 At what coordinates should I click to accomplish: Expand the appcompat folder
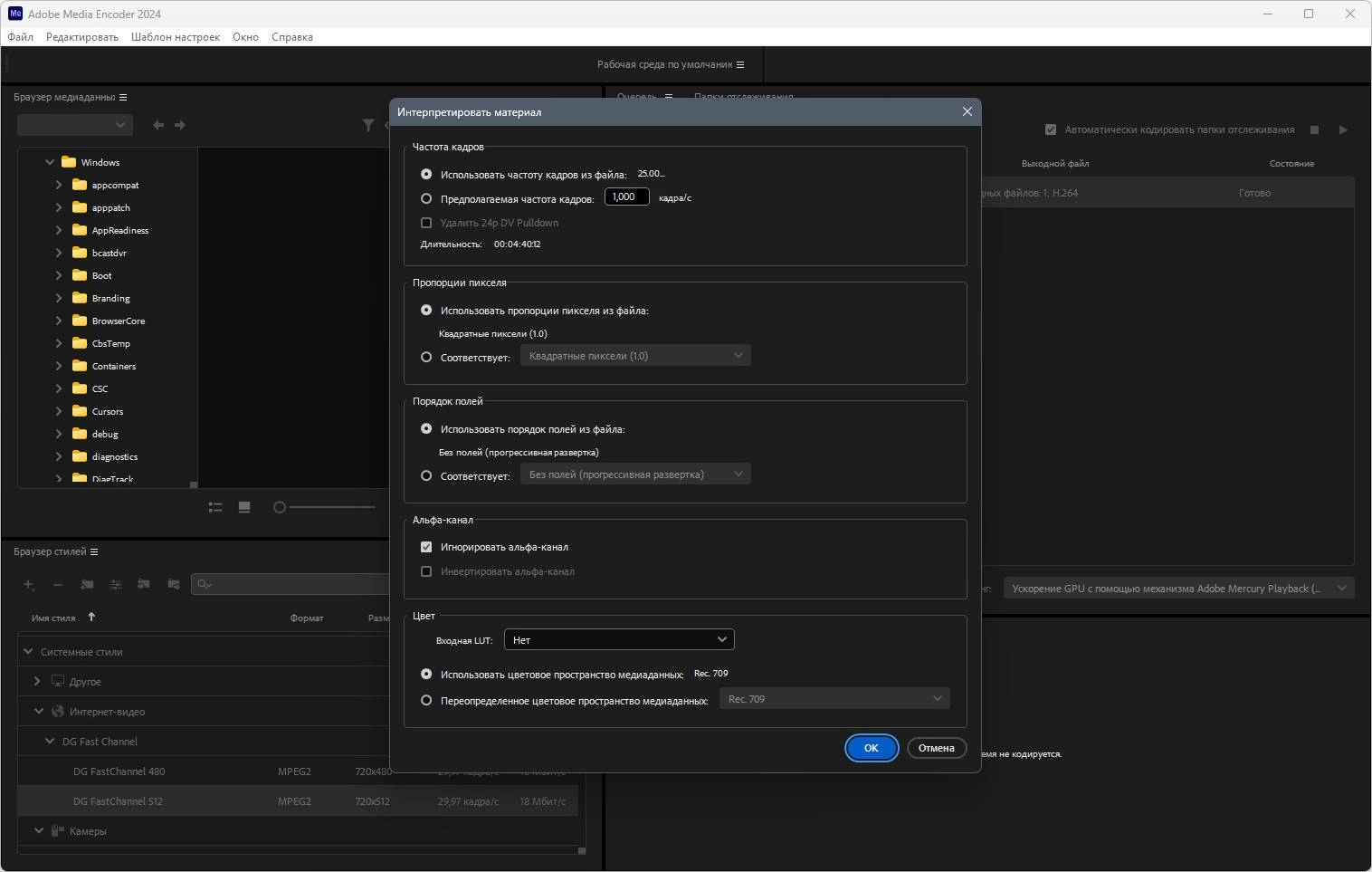59,185
